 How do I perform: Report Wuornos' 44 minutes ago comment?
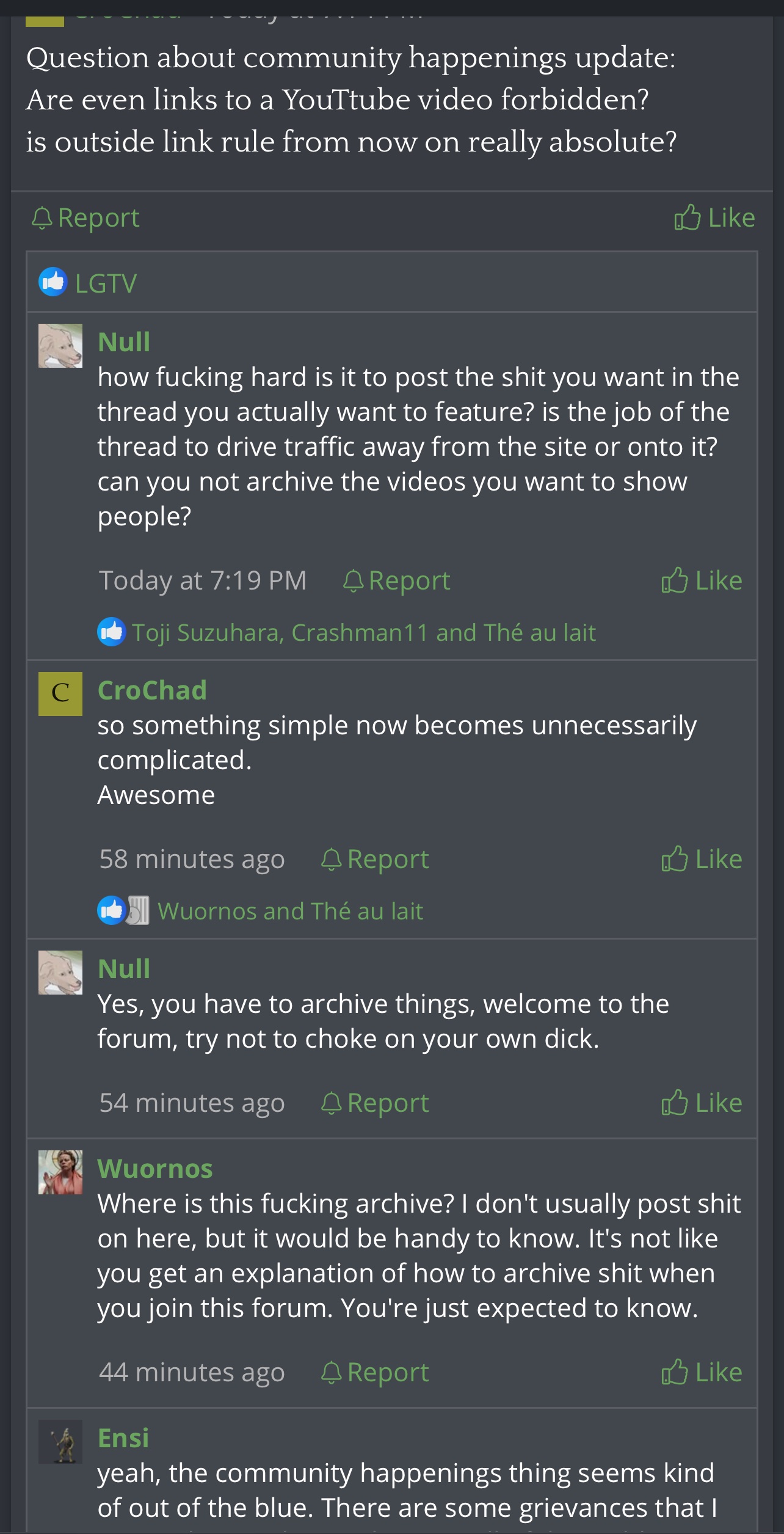tap(375, 1372)
